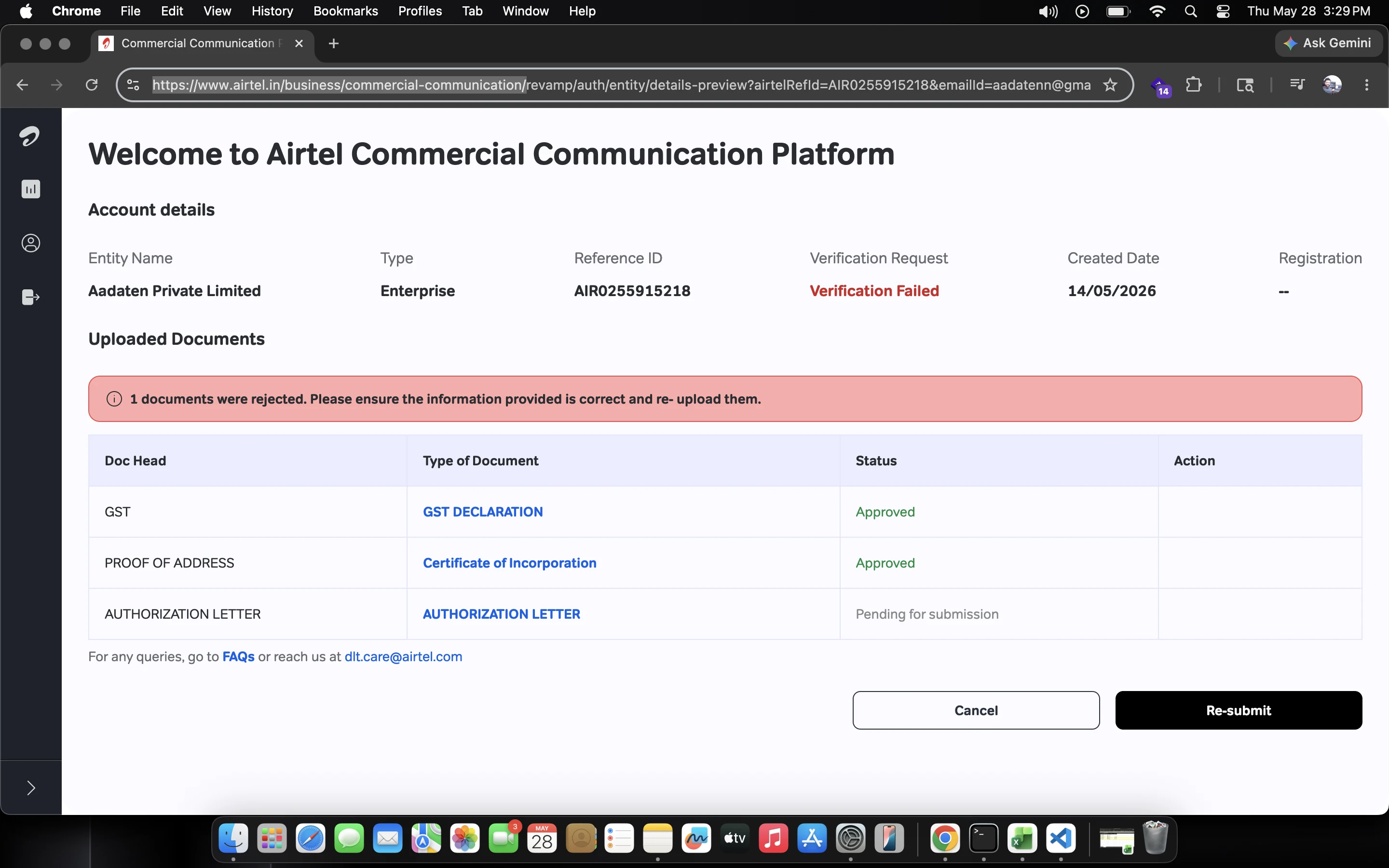This screenshot has height=868, width=1389.
Task: Open the Bookmarks menu
Action: tap(345, 11)
